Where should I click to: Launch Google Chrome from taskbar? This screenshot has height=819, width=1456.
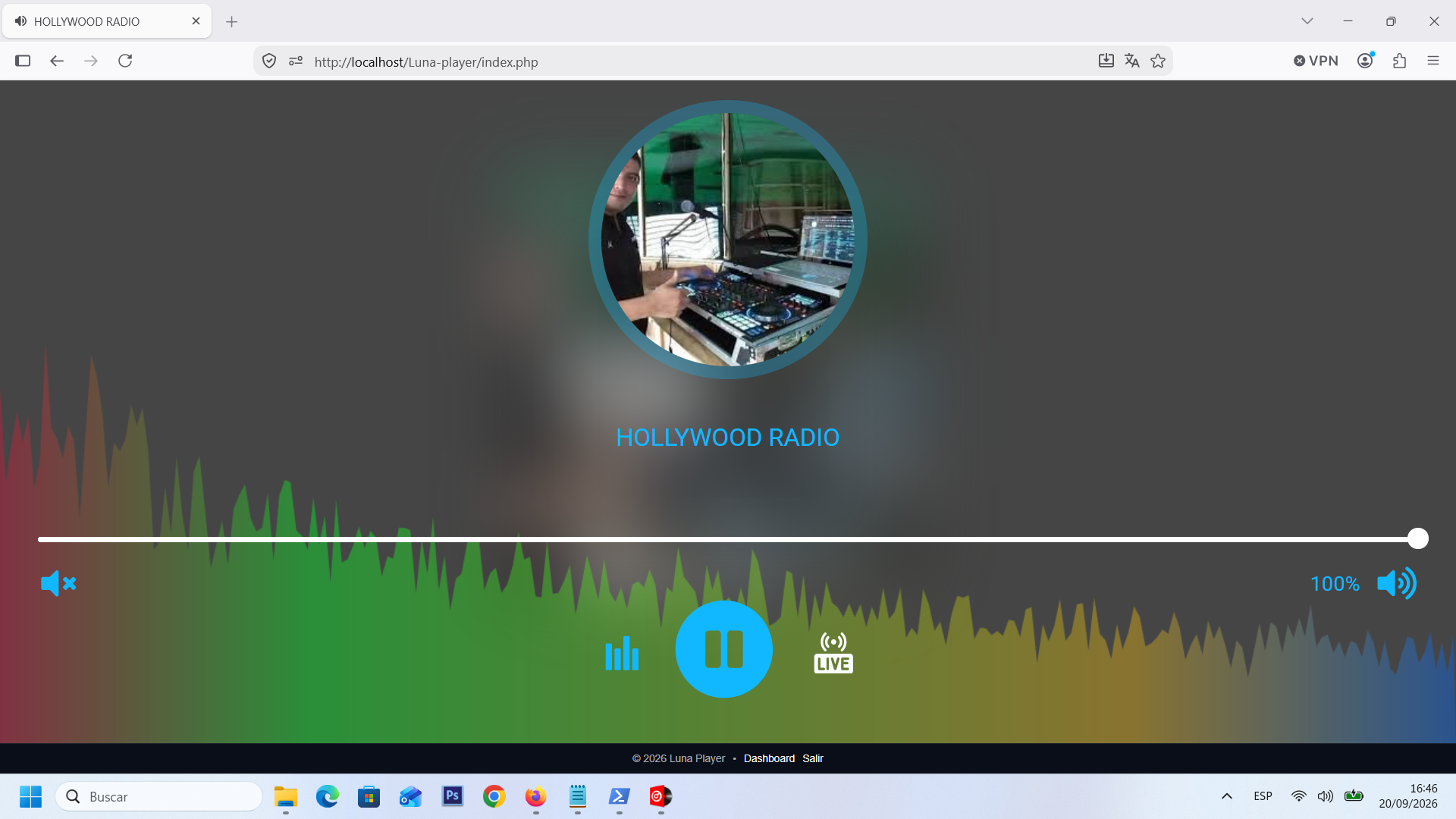494,796
